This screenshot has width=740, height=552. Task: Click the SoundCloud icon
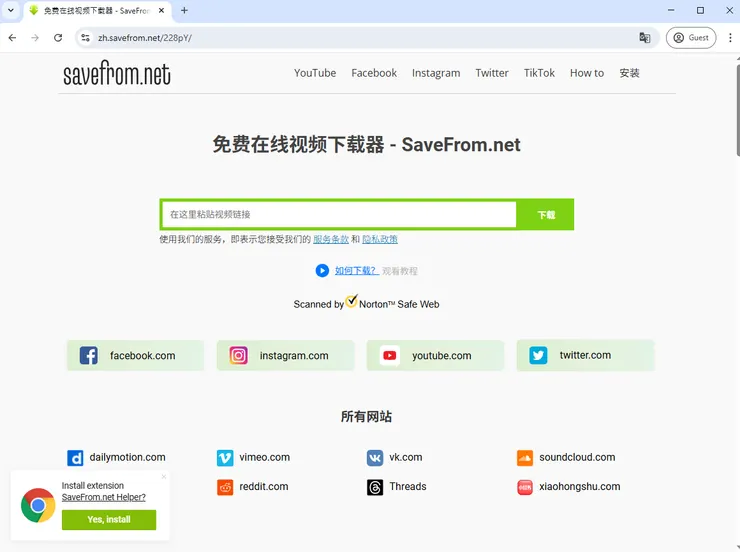[525, 458]
